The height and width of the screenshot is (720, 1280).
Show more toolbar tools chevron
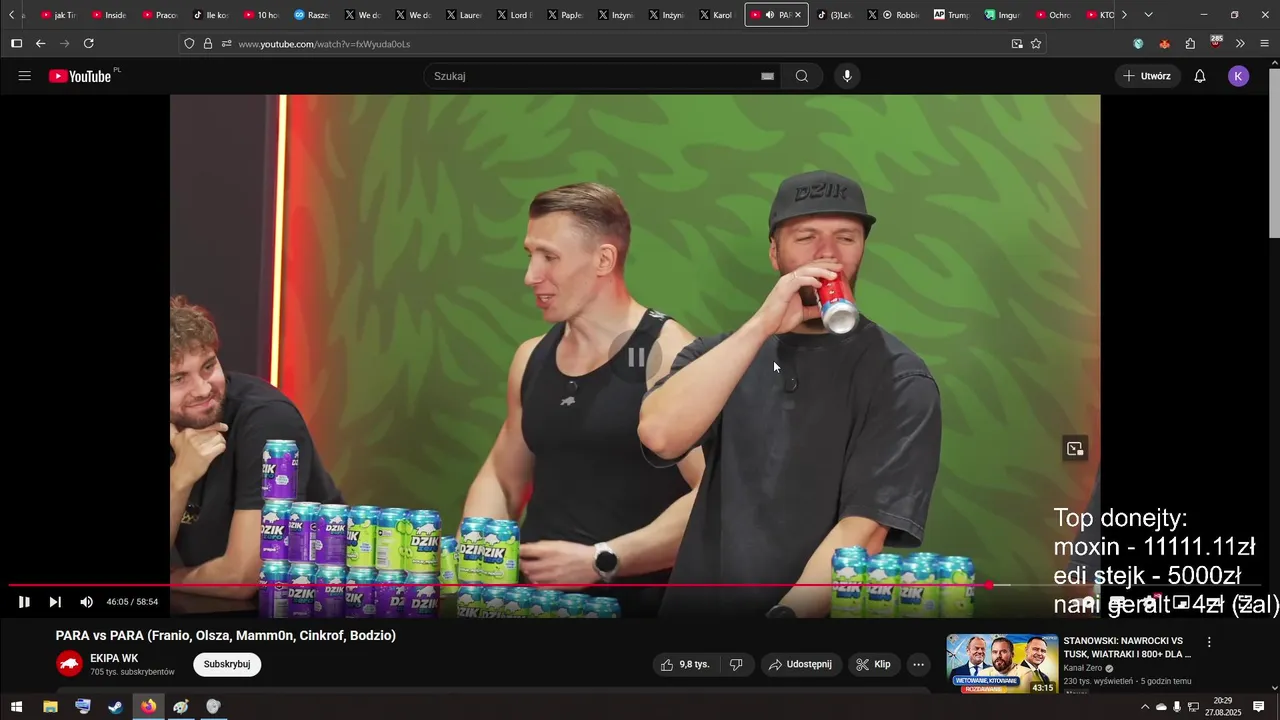tap(1240, 44)
